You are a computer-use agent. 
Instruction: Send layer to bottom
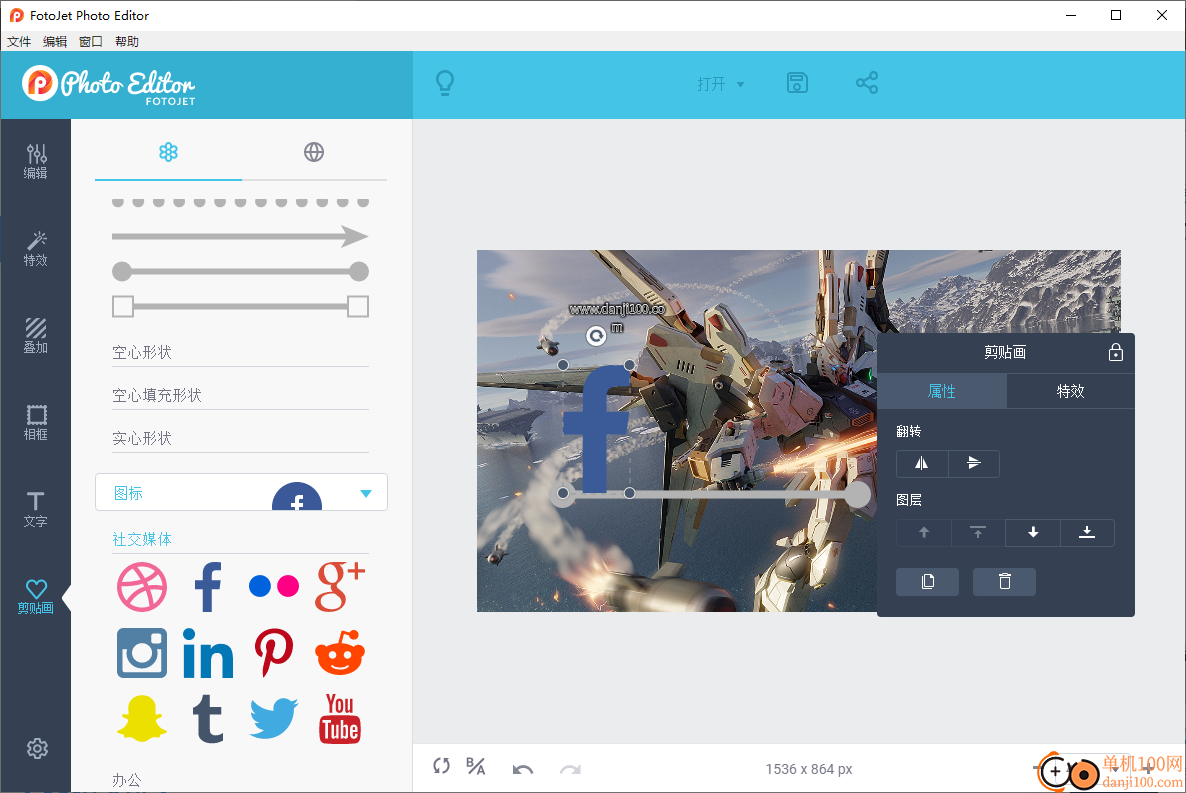pos(1087,533)
